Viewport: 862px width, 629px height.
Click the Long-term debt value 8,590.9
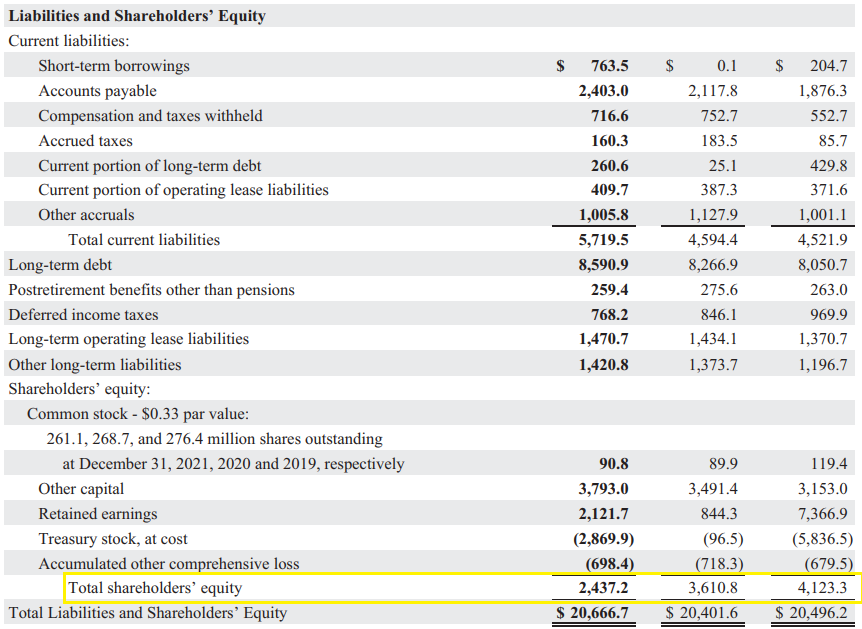pos(603,265)
